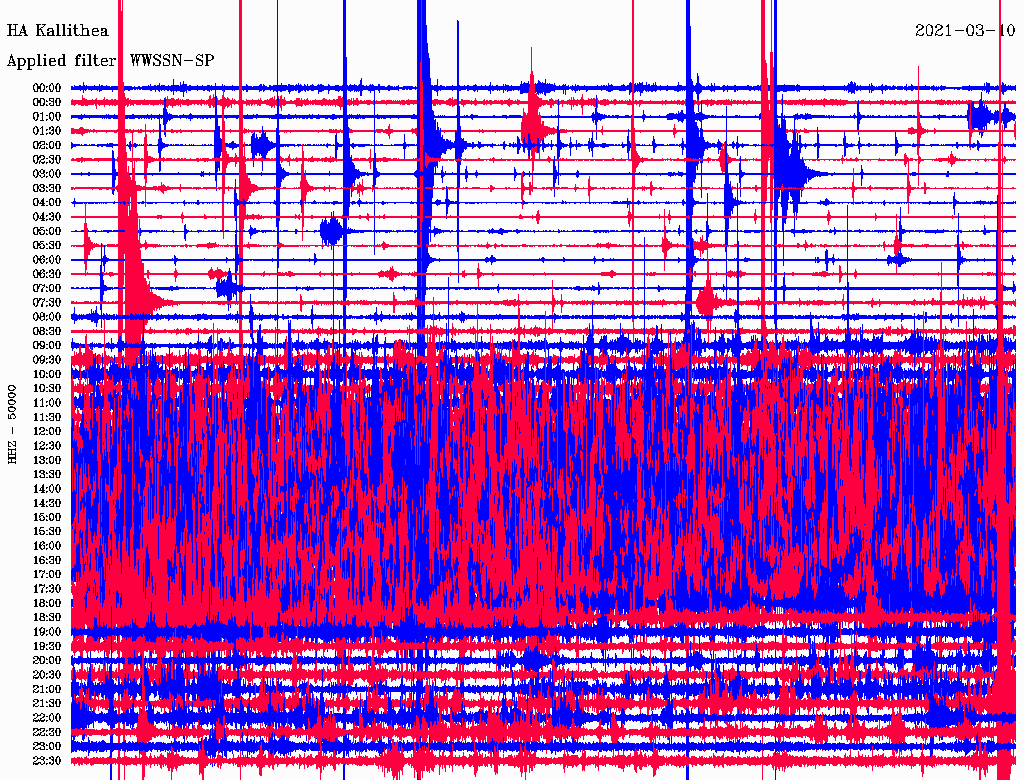
Task: Select the 00:30 time label
Action: [x=47, y=103]
